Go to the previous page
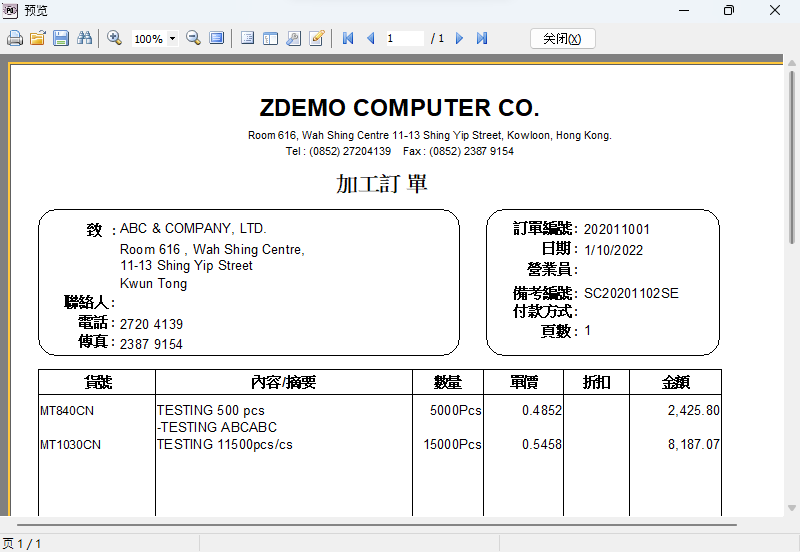The width and height of the screenshot is (800, 552). click(371, 38)
